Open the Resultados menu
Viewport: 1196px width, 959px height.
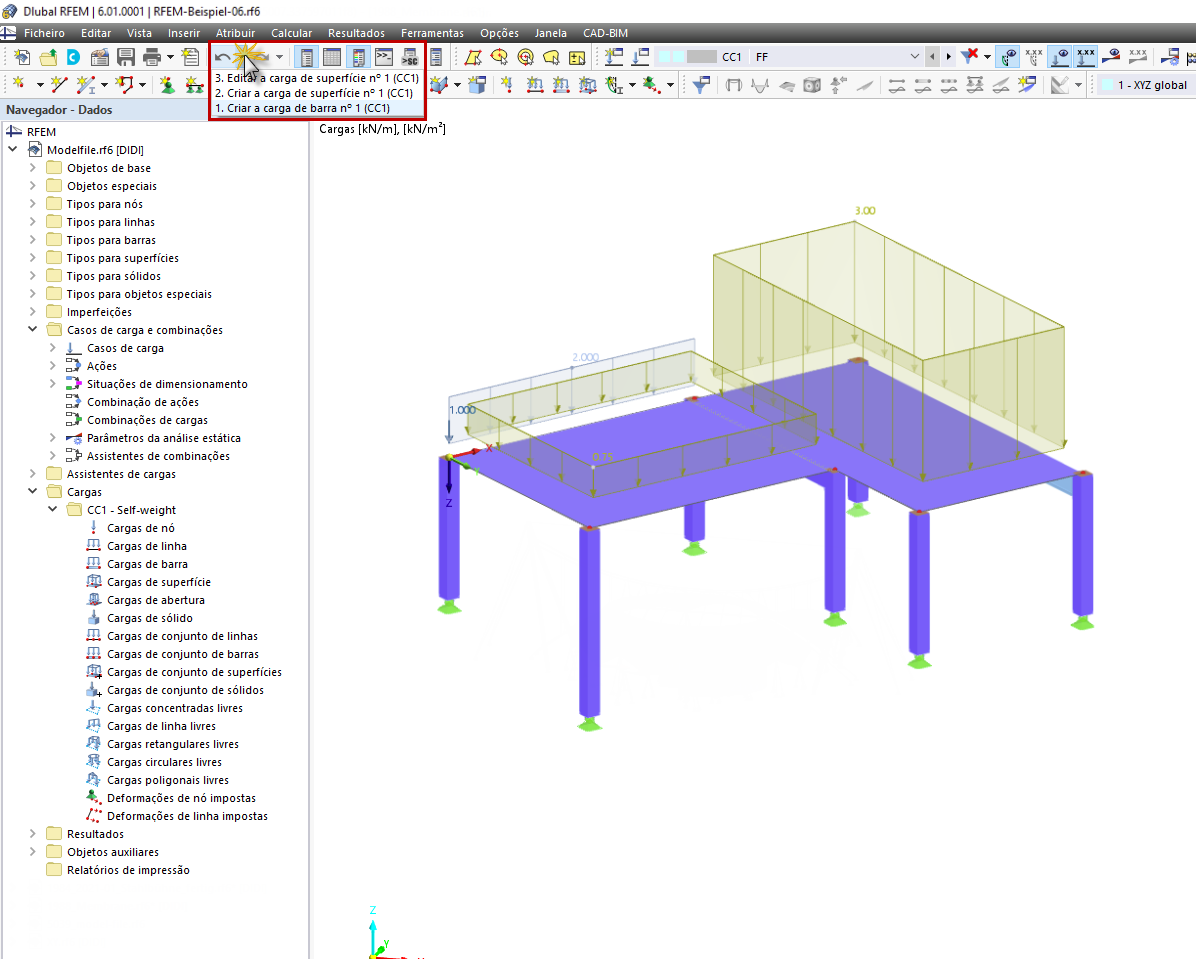(356, 33)
